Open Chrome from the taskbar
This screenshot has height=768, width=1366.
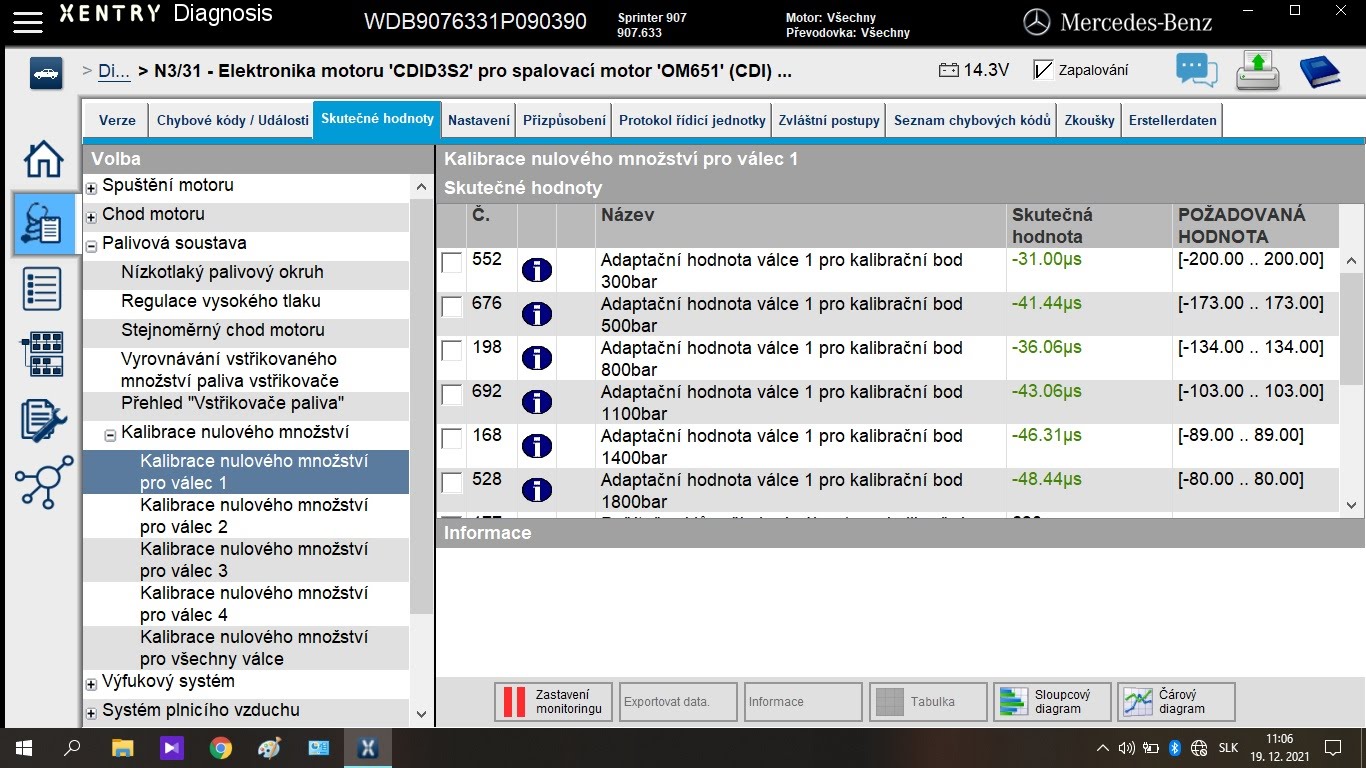(x=220, y=747)
